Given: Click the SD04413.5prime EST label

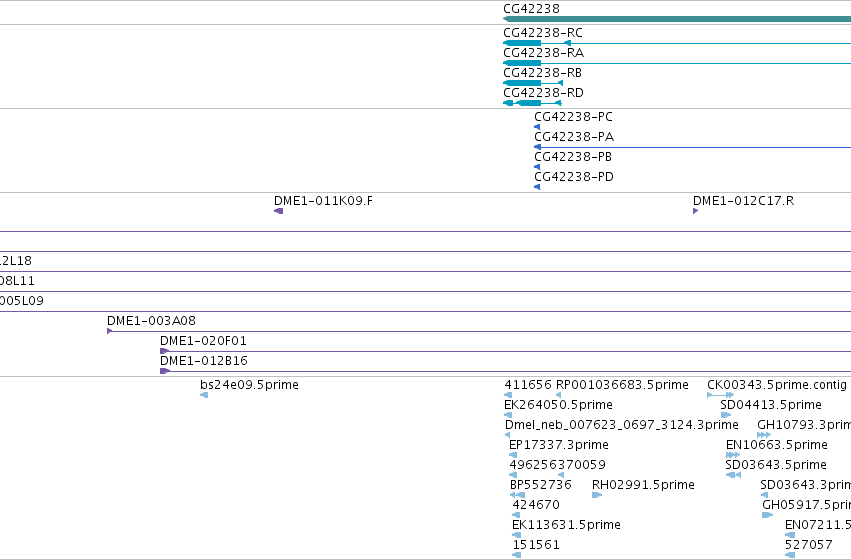Looking at the screenshot, I should pyautogui.click(x=771, y=405).
